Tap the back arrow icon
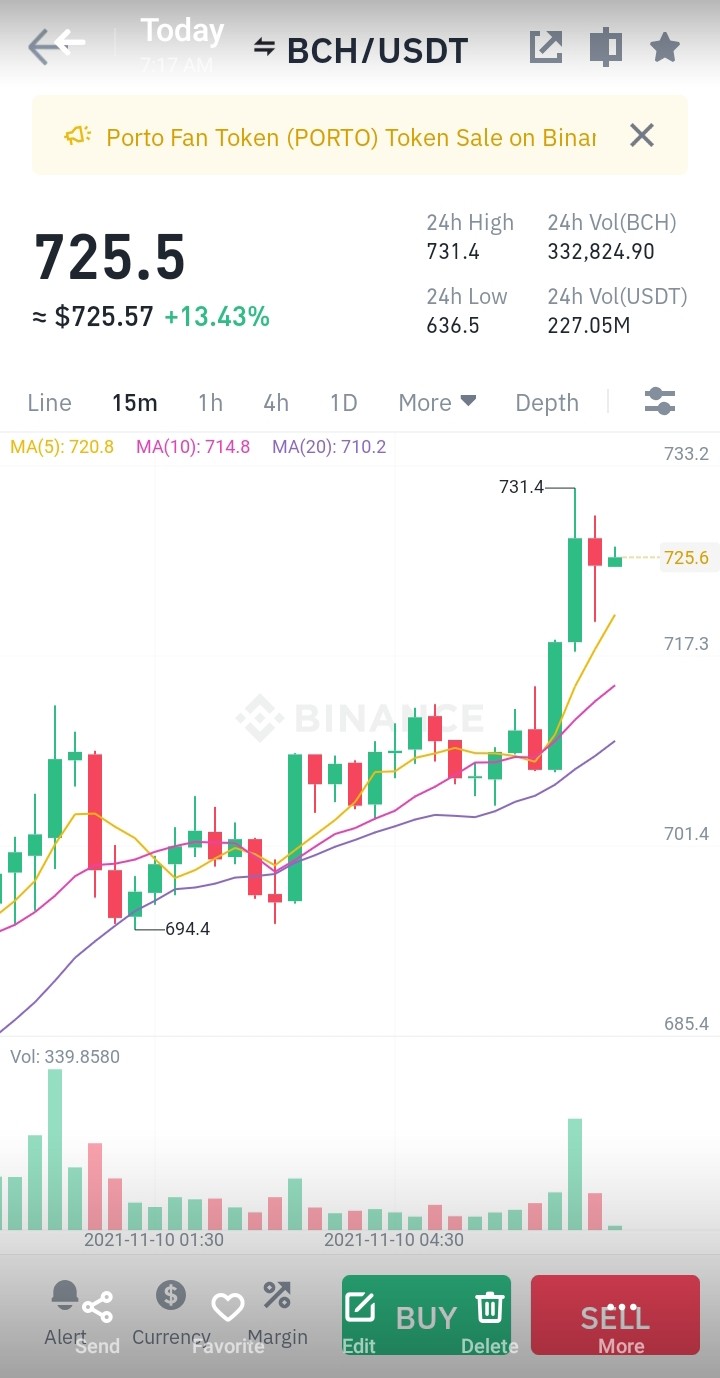 (x=57, y=45)
